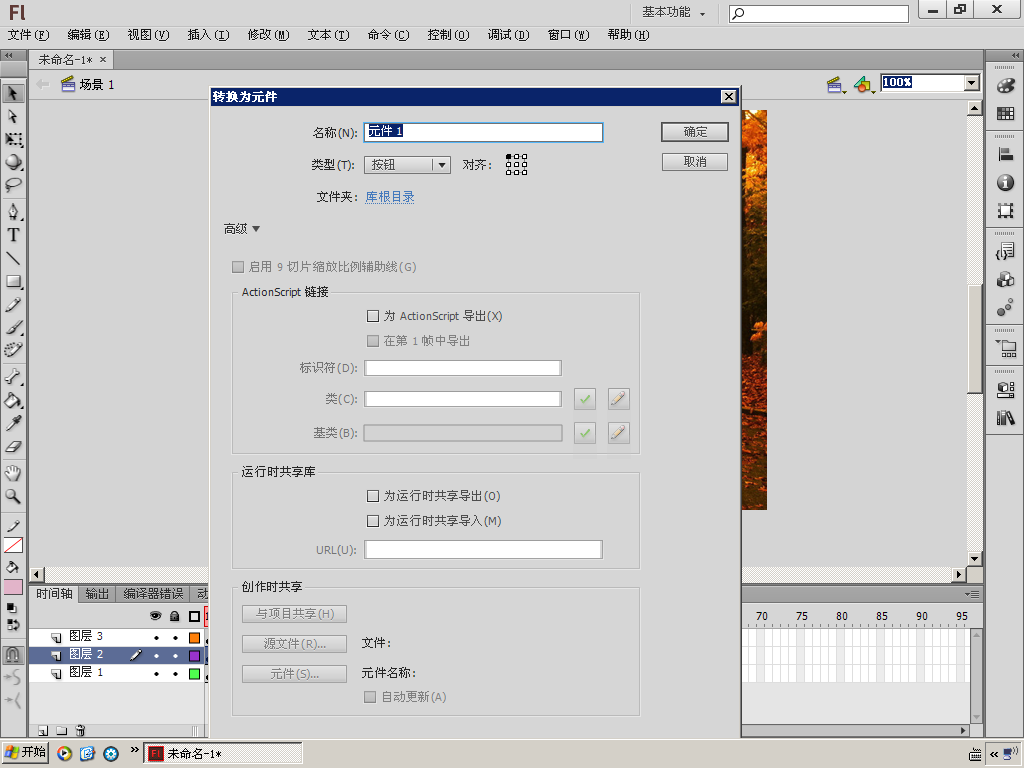1024x768 pixels.
Task: Toggle outline square of 图层 2
Action: point(195,656)
